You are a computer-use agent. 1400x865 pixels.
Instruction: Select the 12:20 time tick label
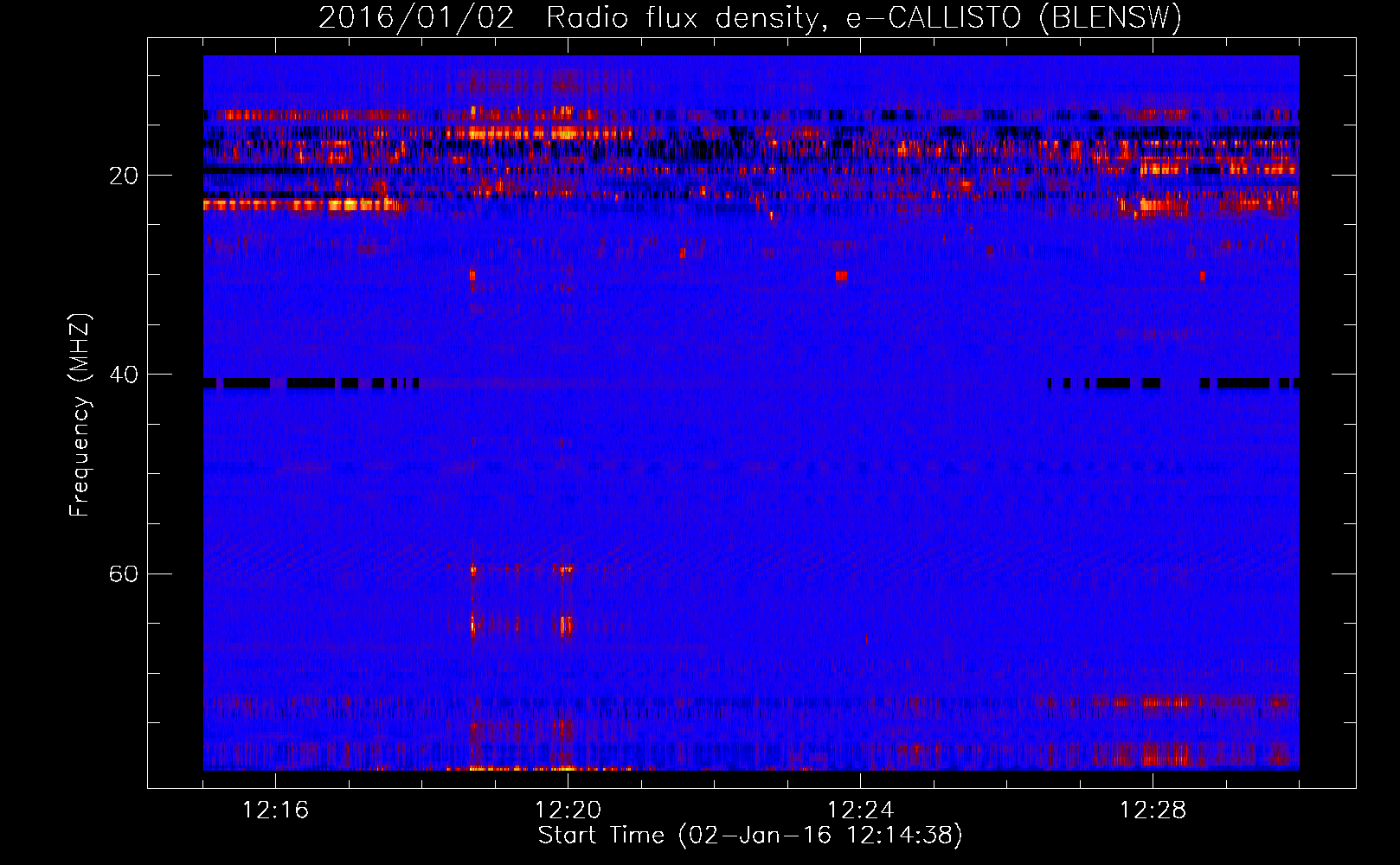(x=568, y=811)
